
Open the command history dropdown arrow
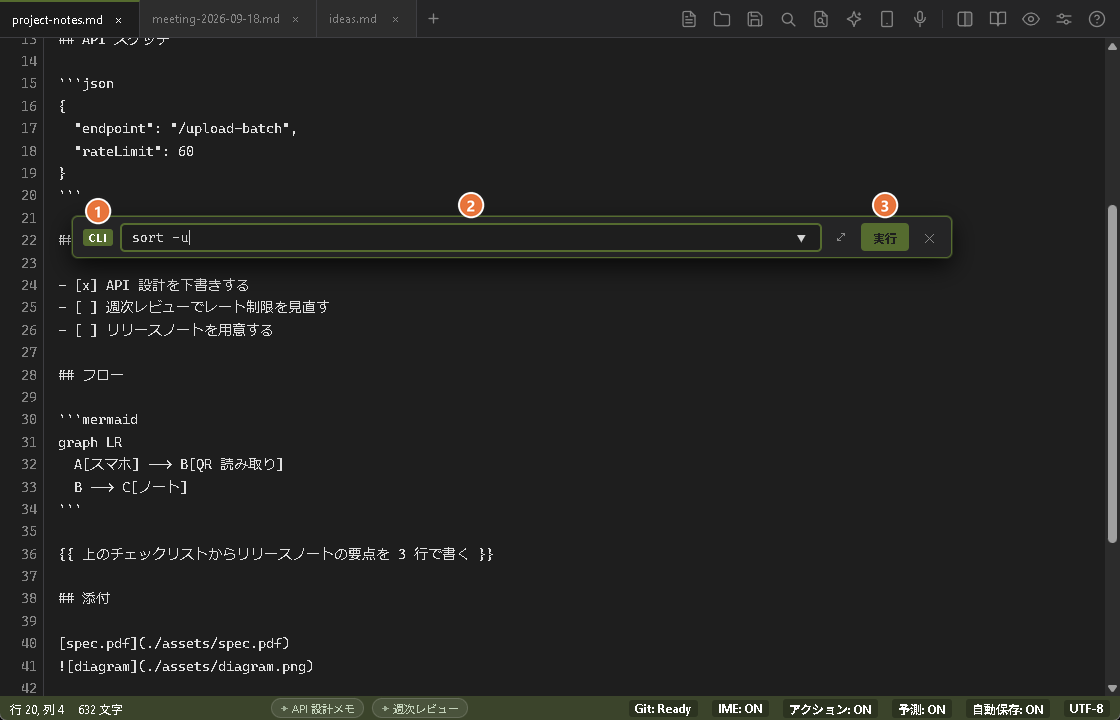801,238
